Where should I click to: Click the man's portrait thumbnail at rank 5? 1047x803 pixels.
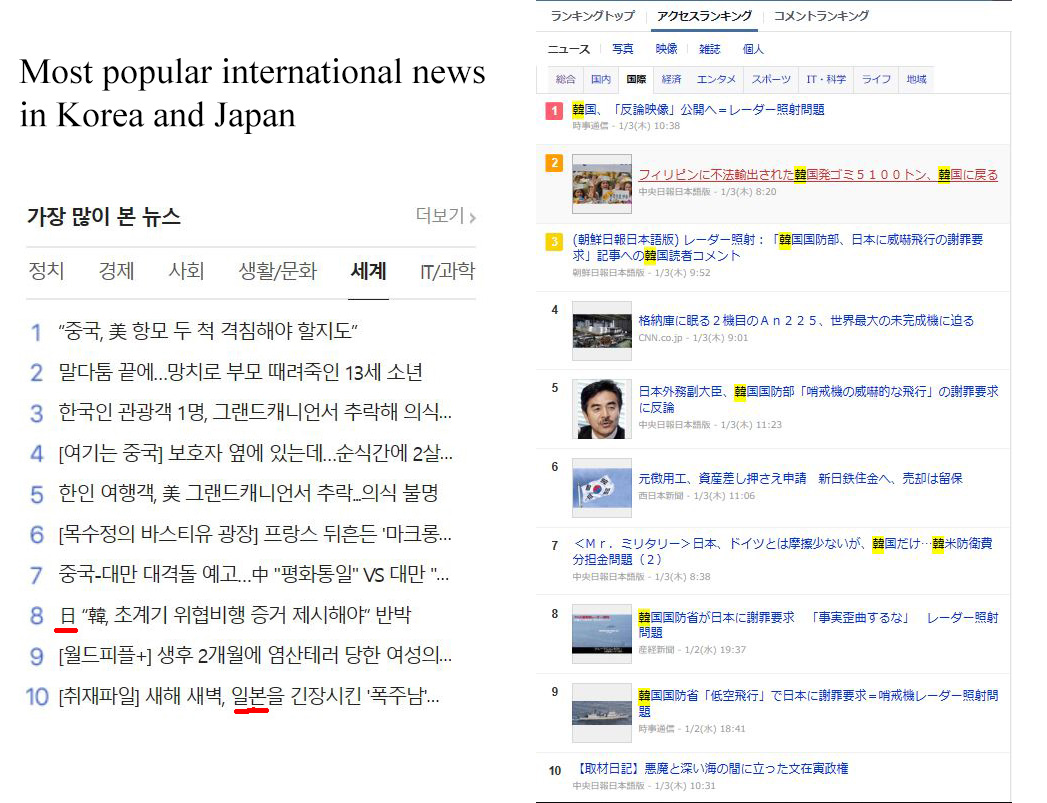[x=602, y=408]
